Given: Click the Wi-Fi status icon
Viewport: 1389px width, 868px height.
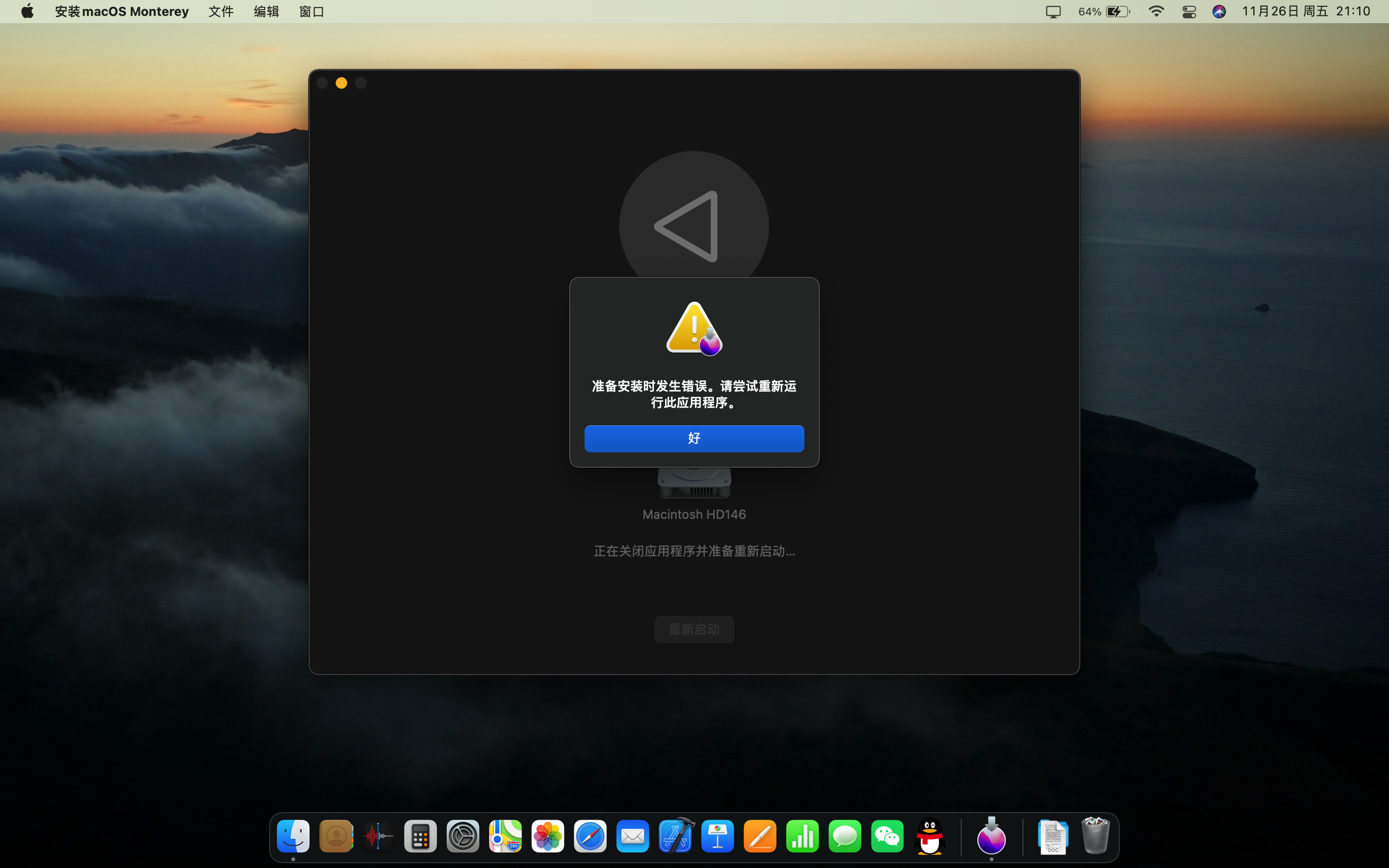Looking at the screenshot, I should tap(1156, 12).
